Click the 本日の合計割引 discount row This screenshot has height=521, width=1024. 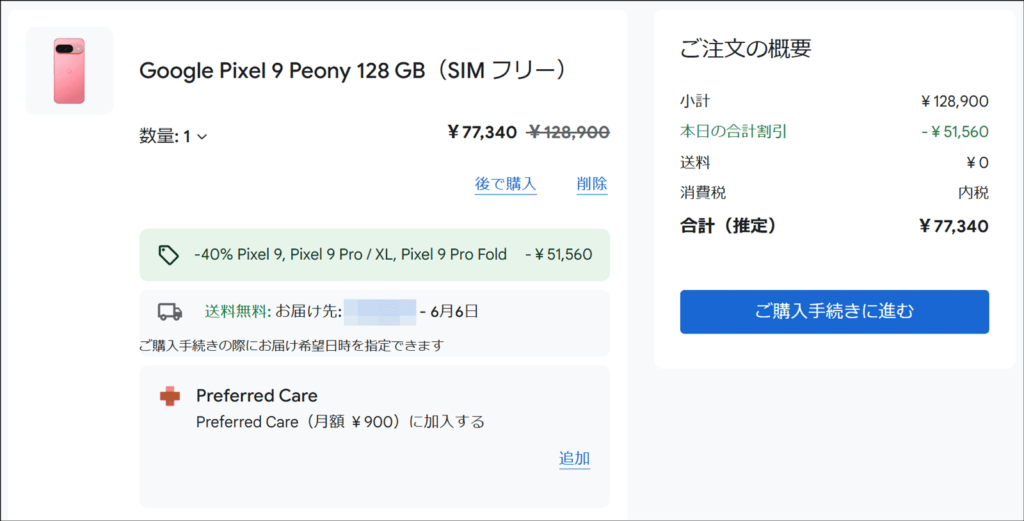click(x=834, y=132)
